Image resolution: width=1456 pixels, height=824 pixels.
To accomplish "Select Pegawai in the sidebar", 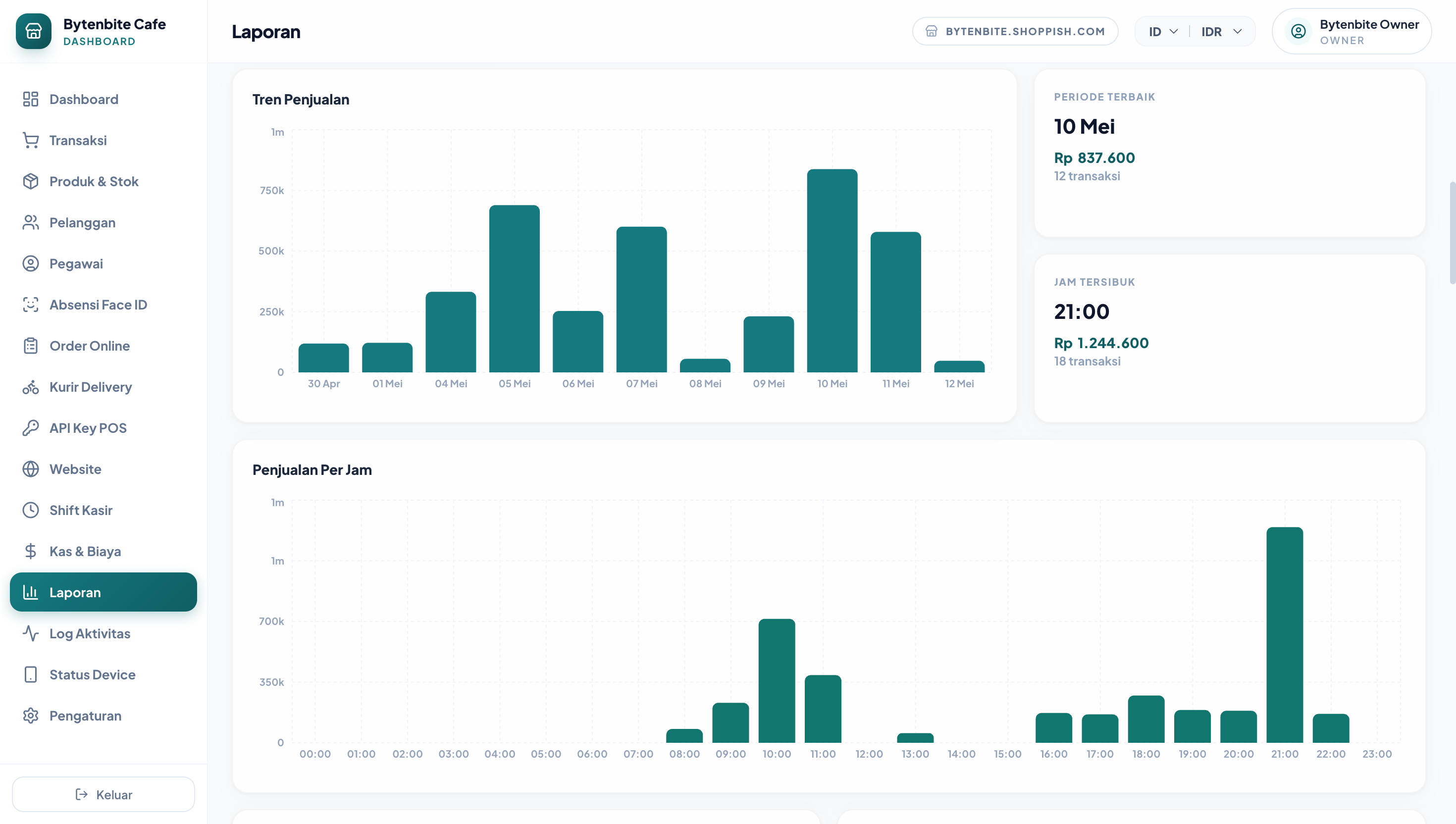I will [104, 264].
